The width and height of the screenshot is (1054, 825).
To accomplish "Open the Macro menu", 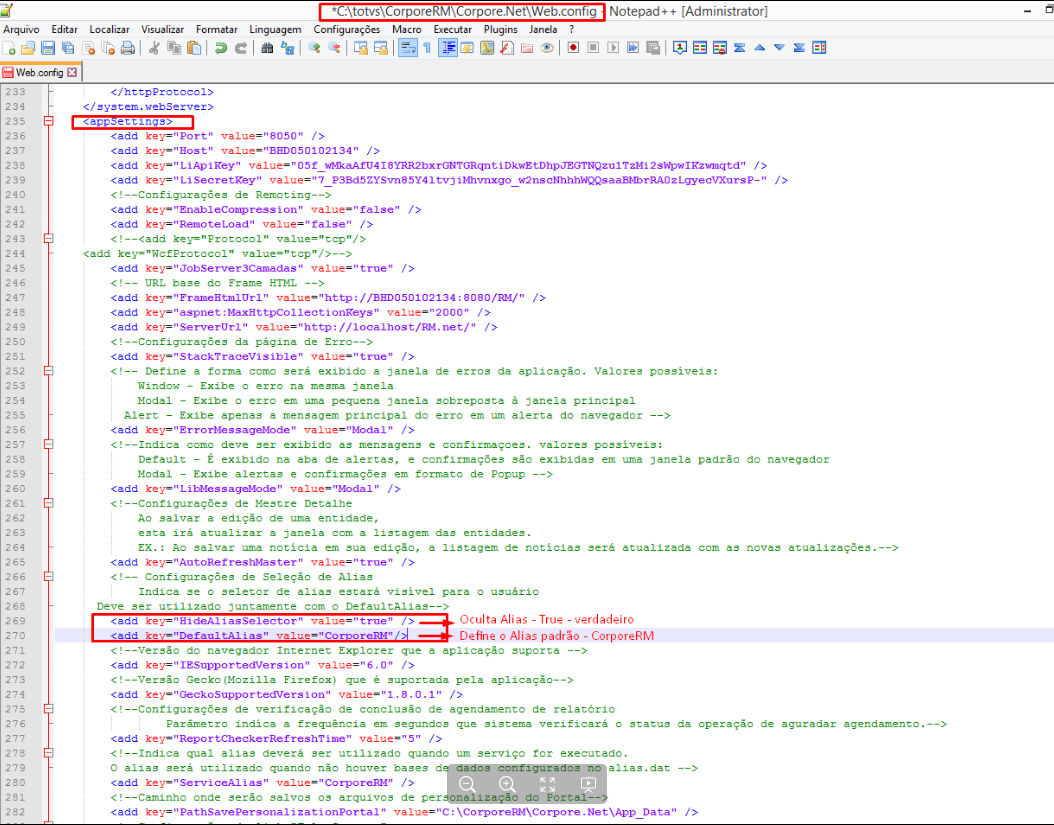I will click(407, 30).
